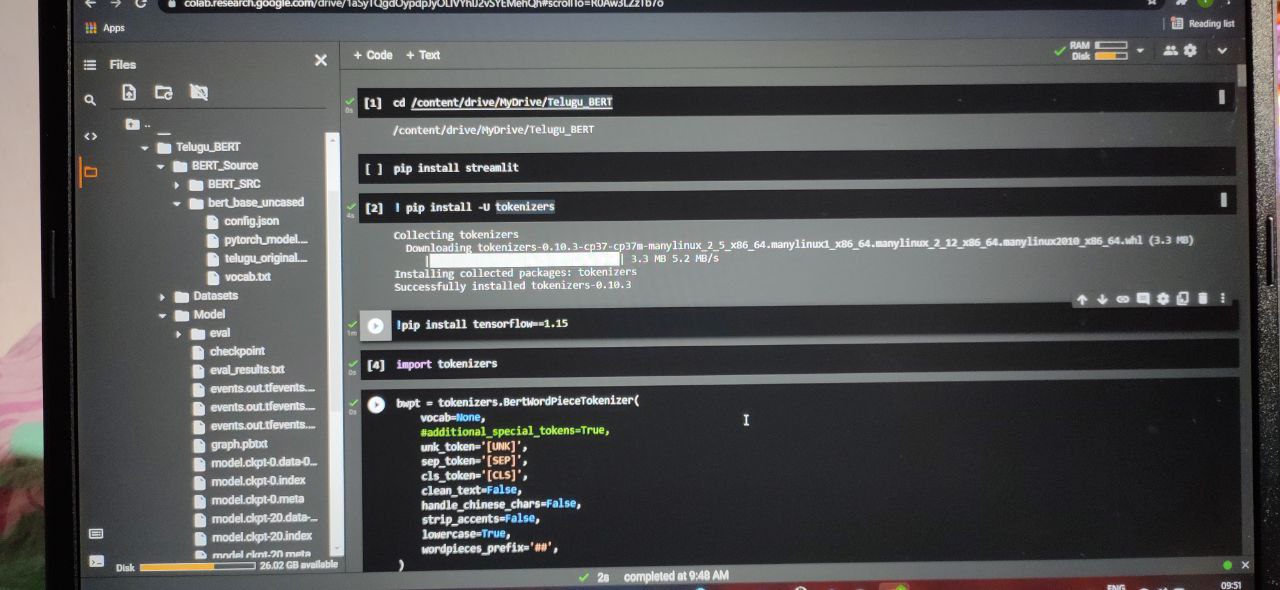1280x590 pixels.
Task: Copy link to cell icon
Action: pyautogui.click(x=1122, y=299)
